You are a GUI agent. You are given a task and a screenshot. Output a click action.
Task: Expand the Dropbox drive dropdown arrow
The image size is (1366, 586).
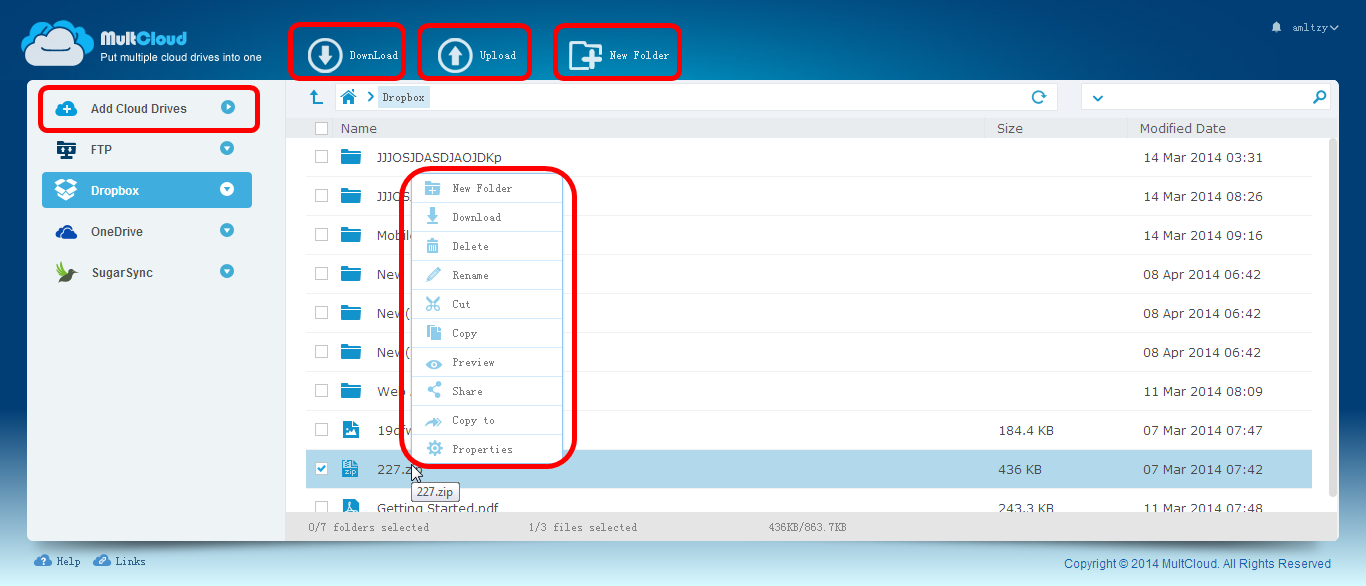coord(227,189)
